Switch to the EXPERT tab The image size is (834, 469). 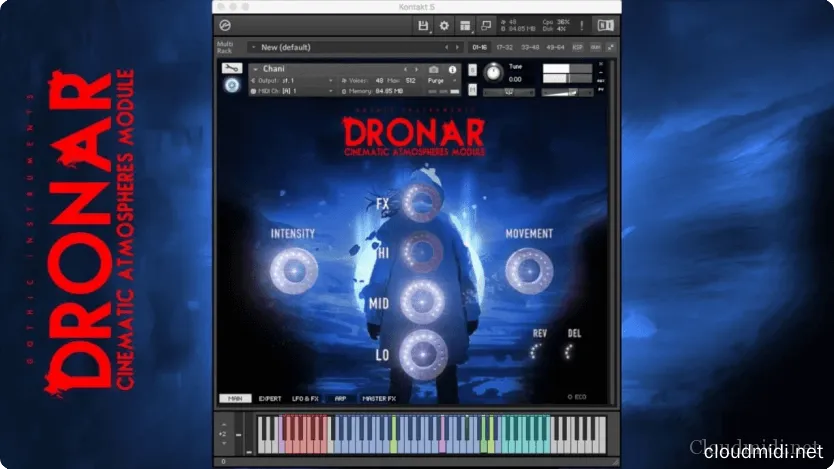(270, 398)
